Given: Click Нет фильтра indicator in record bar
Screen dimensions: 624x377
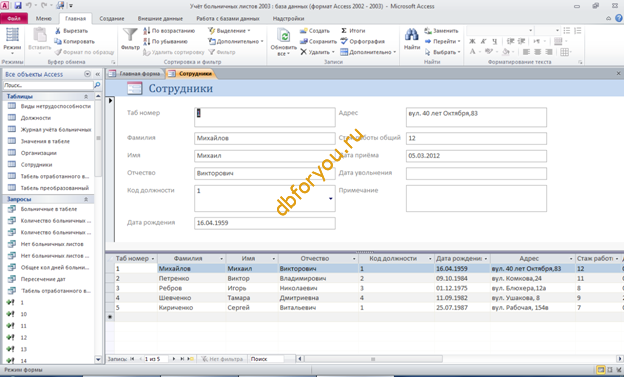Looking at the screenshot, I should point(222,359).
